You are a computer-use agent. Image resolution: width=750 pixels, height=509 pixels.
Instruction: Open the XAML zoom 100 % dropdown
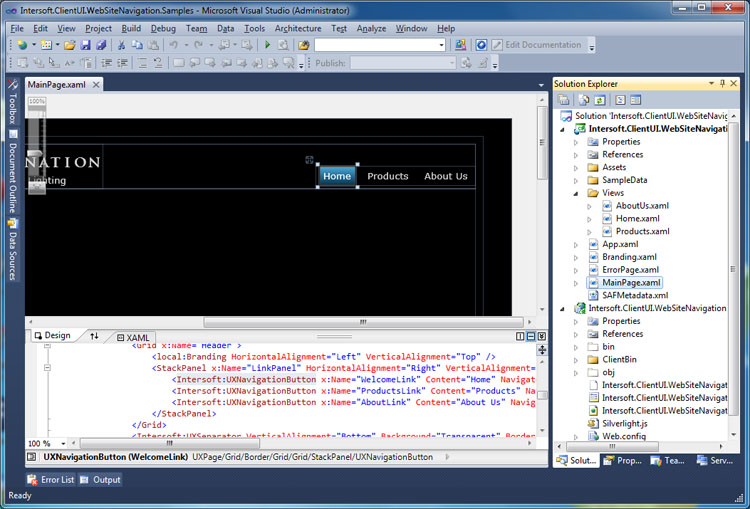point(63,443)
